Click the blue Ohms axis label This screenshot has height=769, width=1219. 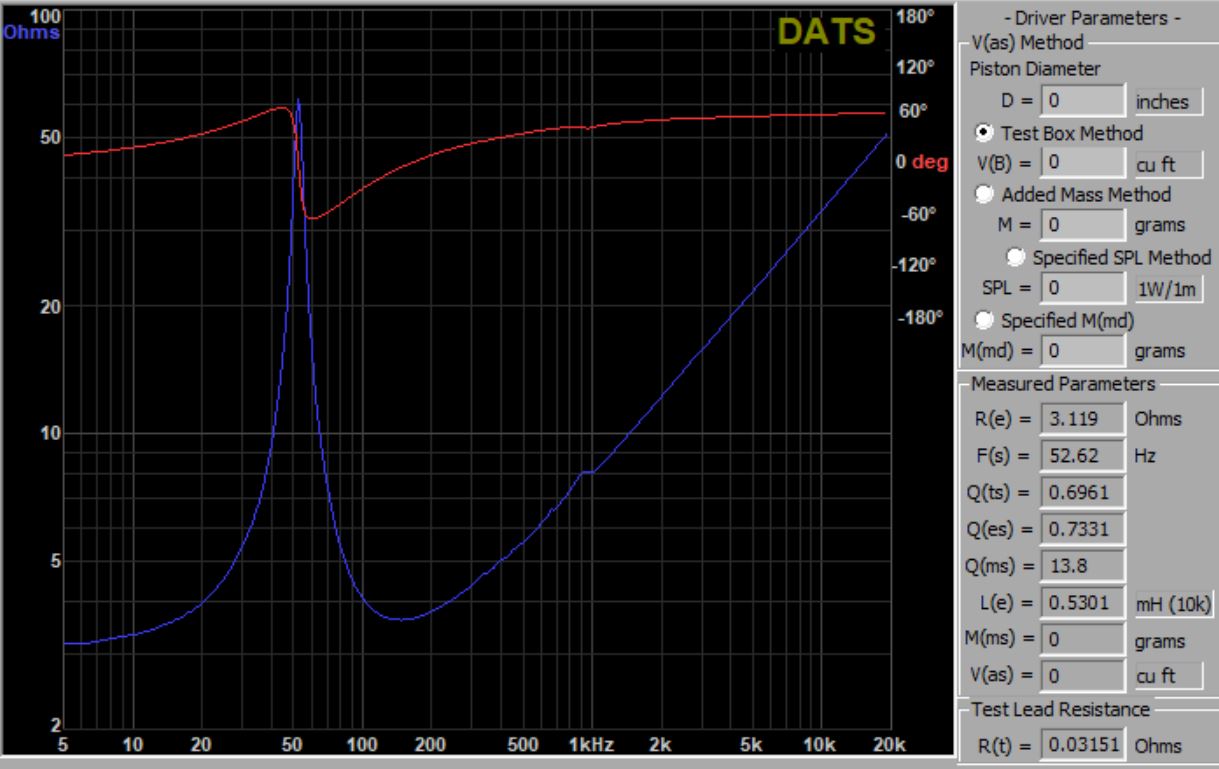coord(32,32)
